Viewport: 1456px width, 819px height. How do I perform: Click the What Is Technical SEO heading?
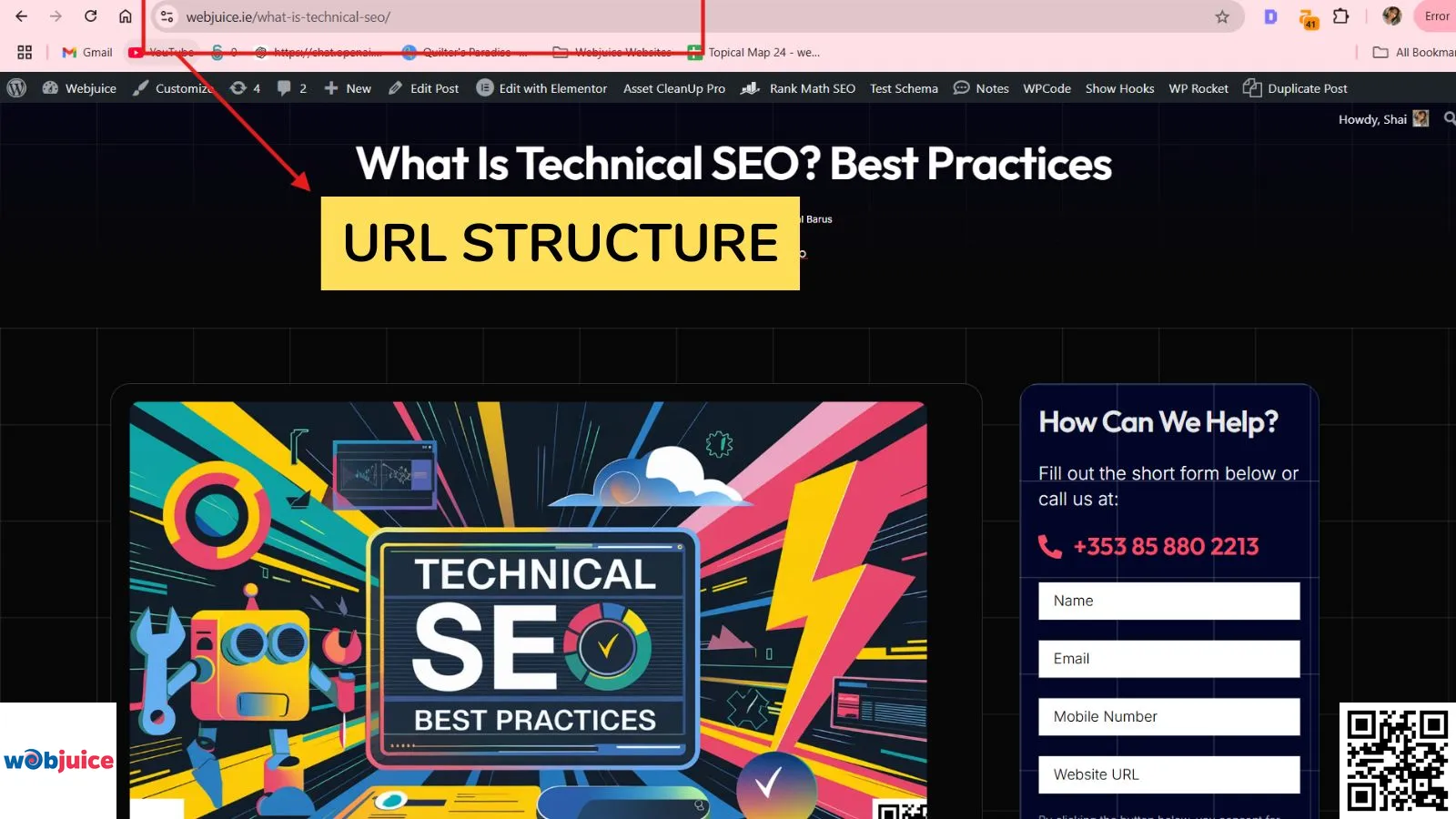[733, 164]
